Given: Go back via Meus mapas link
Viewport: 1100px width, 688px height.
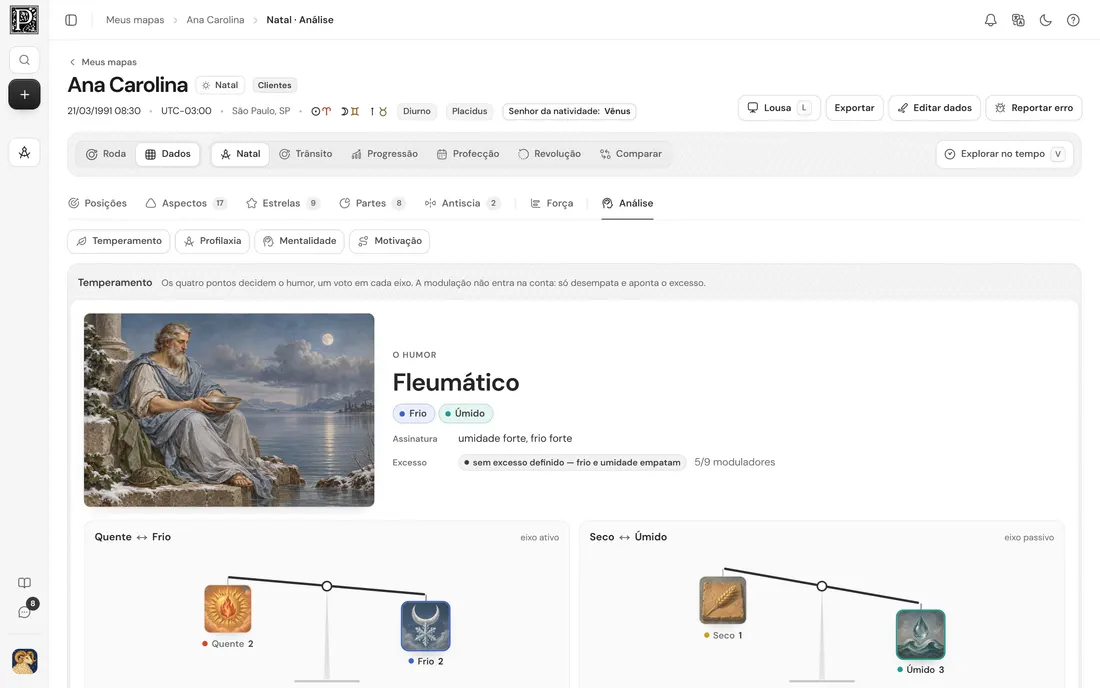Looking at the screenshot, I should 102,62.
